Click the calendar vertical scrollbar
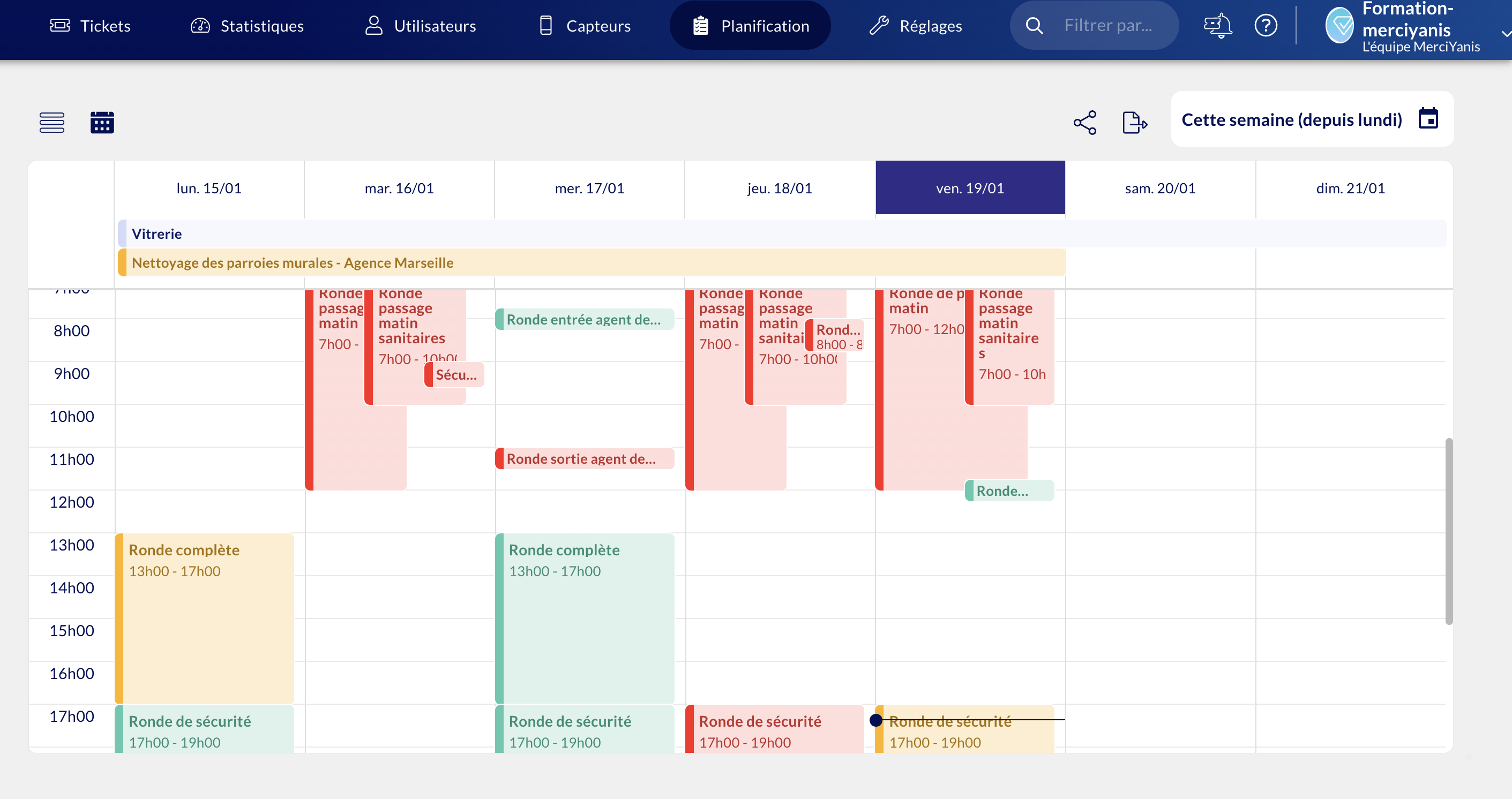1512x799 pixels. 1449,531
